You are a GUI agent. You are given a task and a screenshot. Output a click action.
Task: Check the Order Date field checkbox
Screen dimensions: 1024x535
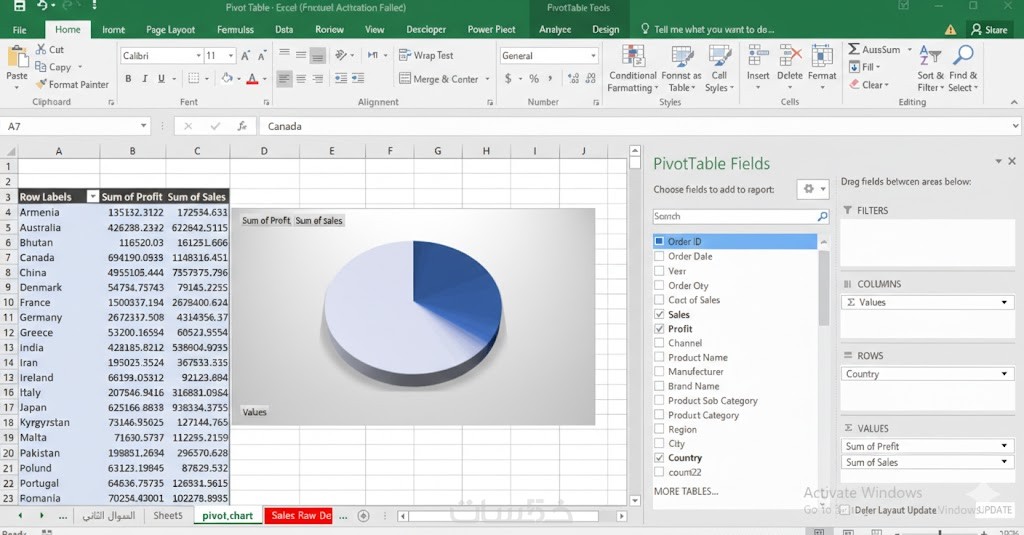(x=659, y=256)
